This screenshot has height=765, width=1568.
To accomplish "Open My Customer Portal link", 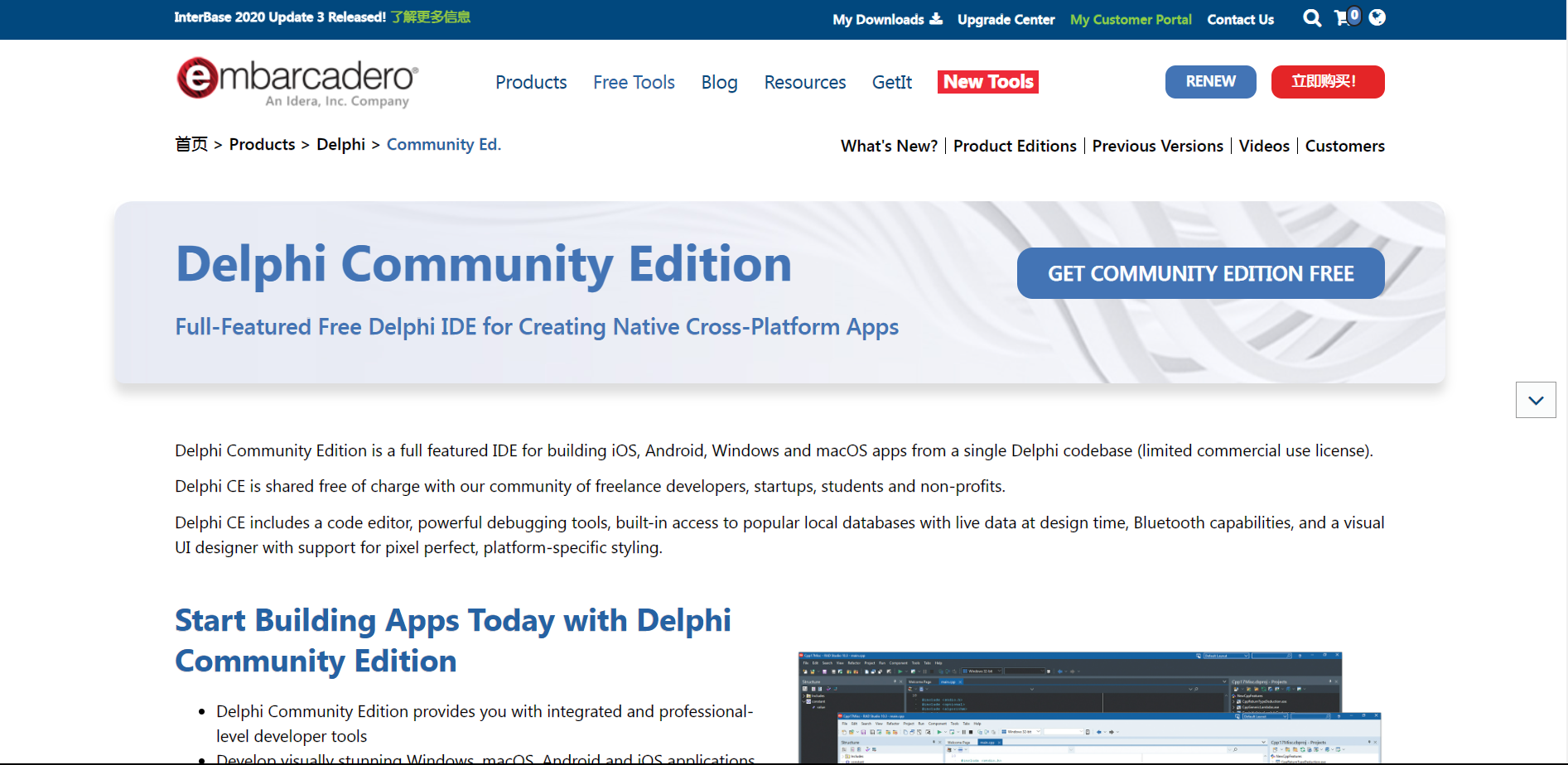I will (x=1131, y=19).
